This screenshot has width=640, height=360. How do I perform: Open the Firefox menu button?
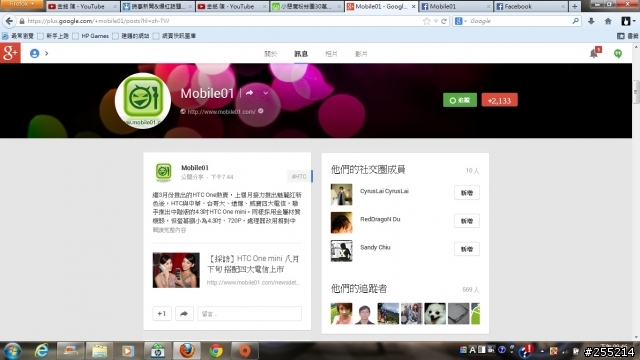point(22,4)
